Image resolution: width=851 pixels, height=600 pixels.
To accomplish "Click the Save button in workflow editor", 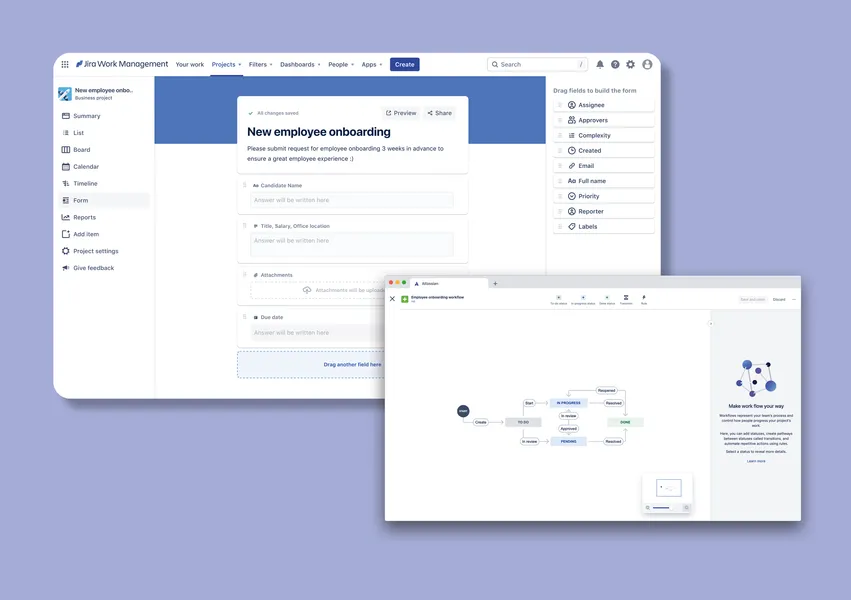I will pos(752,299).
